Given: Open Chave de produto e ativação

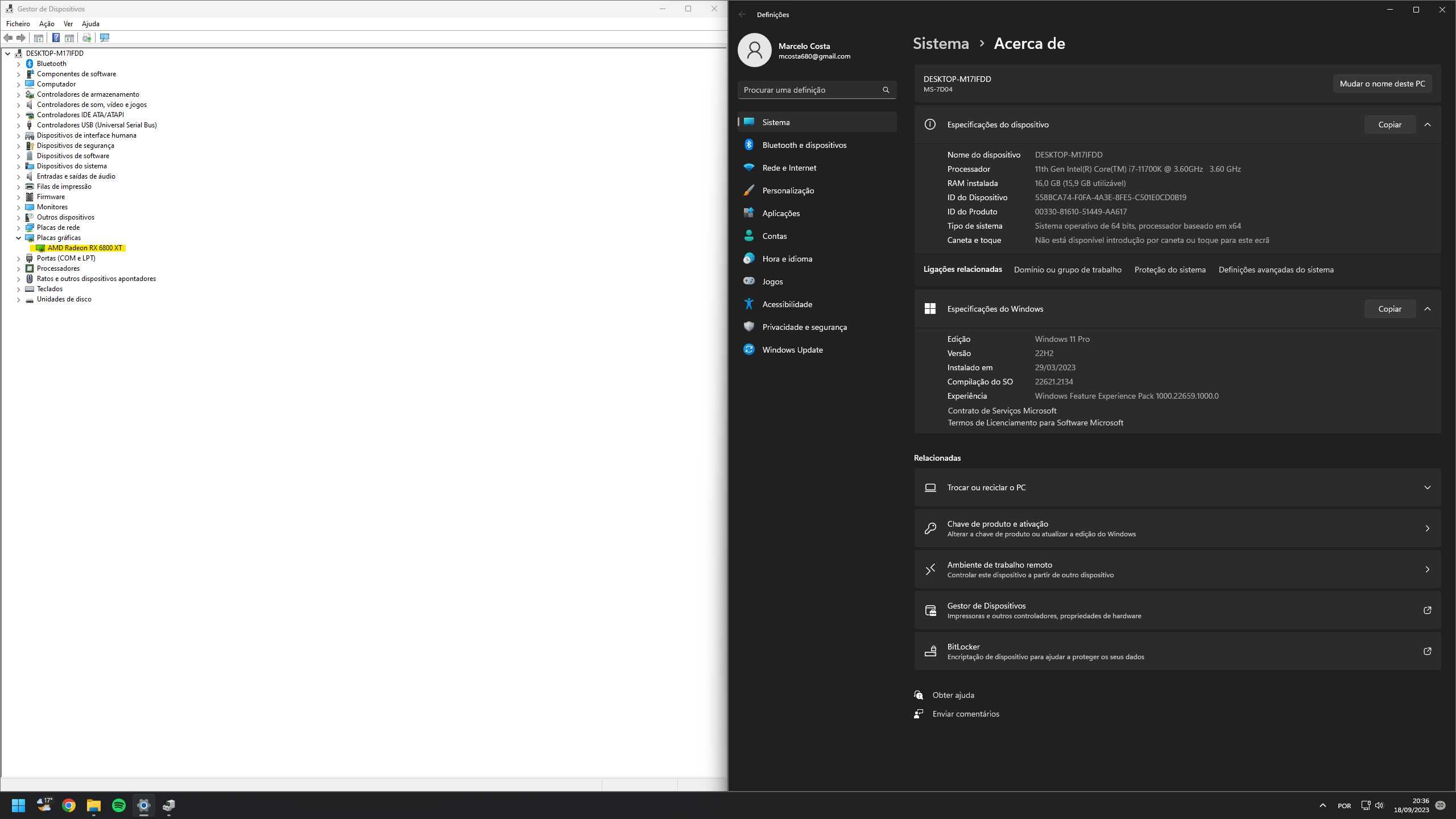Looking at the screenshot, I should 1177,528.
